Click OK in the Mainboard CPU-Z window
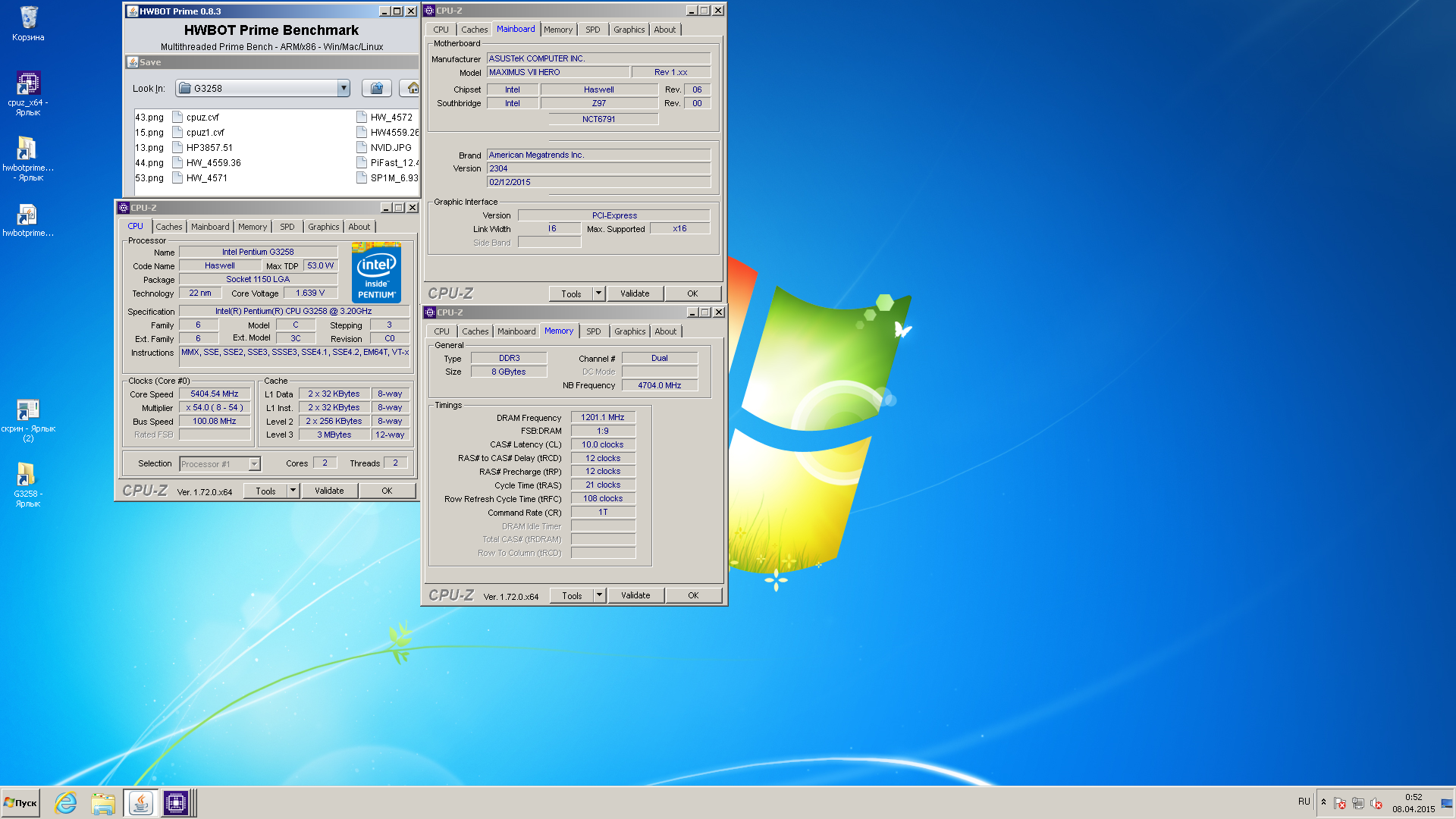The height and width of the screenshot is (819, 1456). click(x=692, y=293)
